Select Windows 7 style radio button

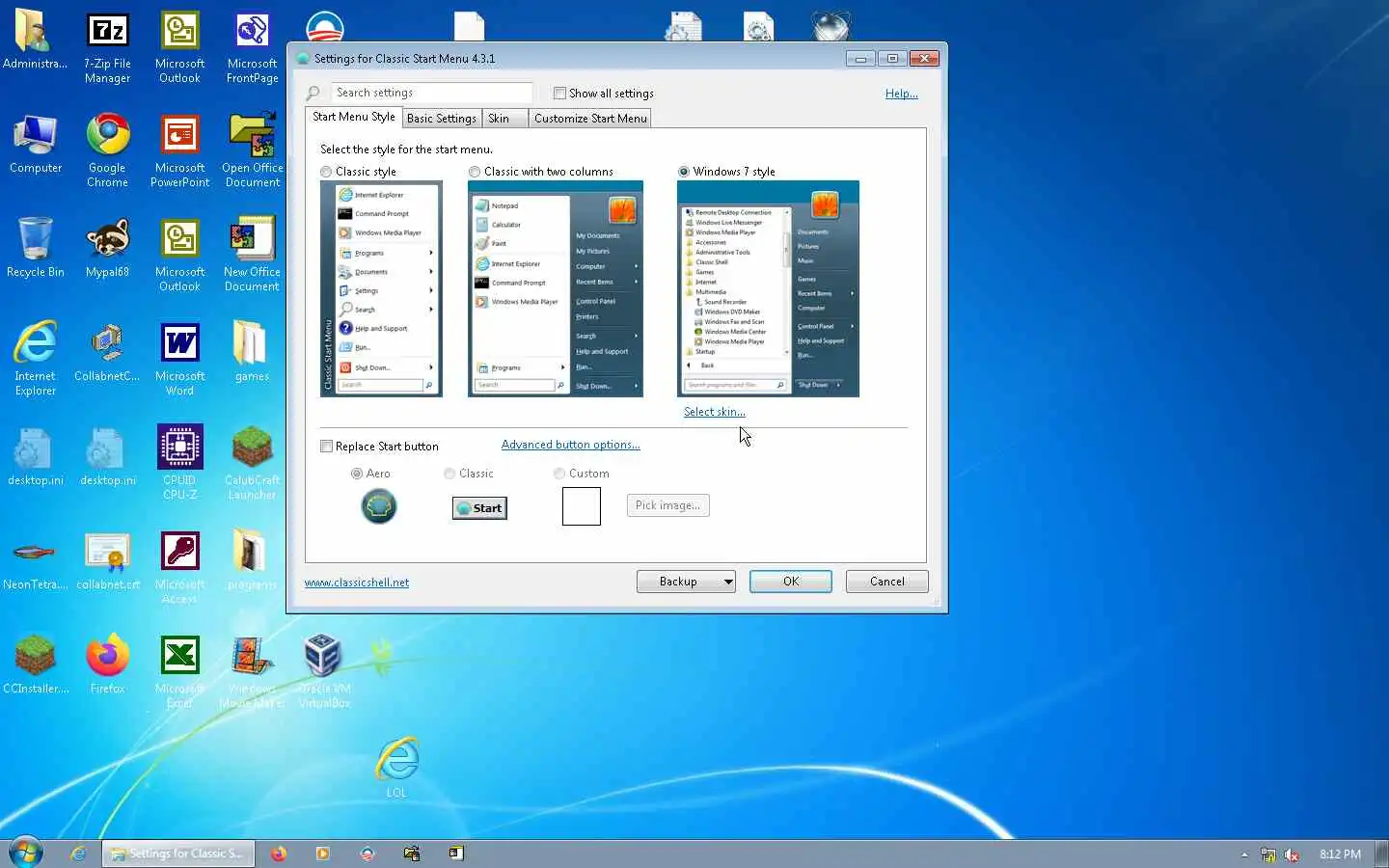tap(684, 172)
